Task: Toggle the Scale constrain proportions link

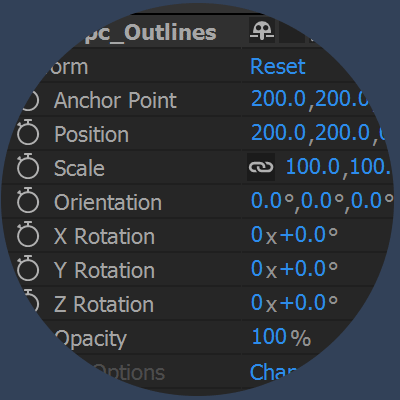Action: [x=261, y=167]
